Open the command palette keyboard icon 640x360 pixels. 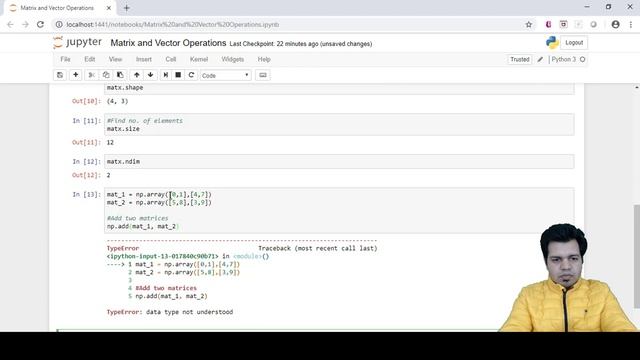pyautogui.click(x=263, y=75)
